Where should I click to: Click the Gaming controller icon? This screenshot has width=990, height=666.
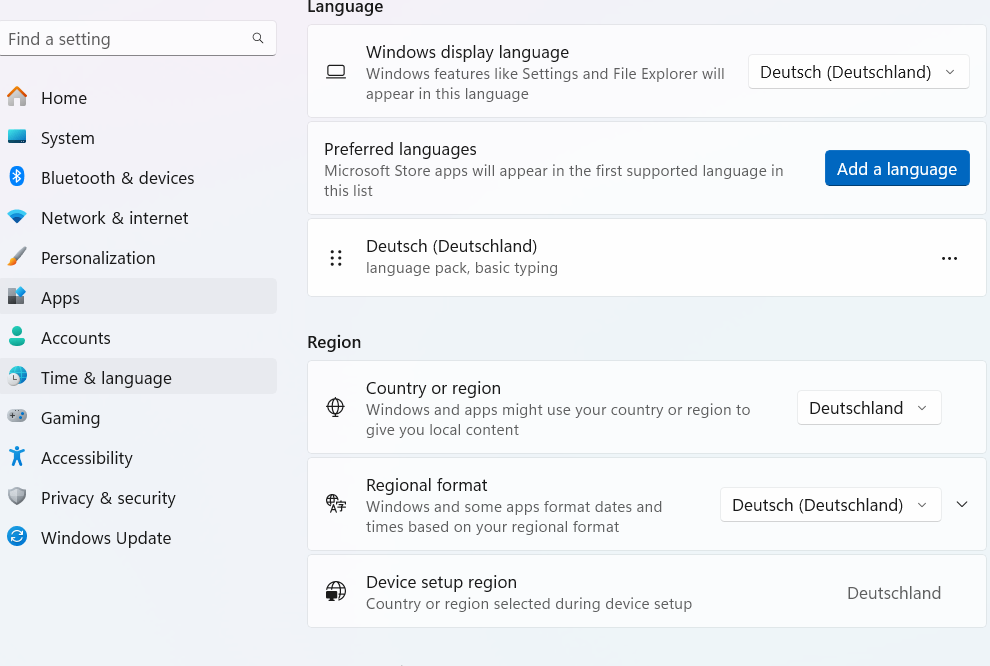17,417
